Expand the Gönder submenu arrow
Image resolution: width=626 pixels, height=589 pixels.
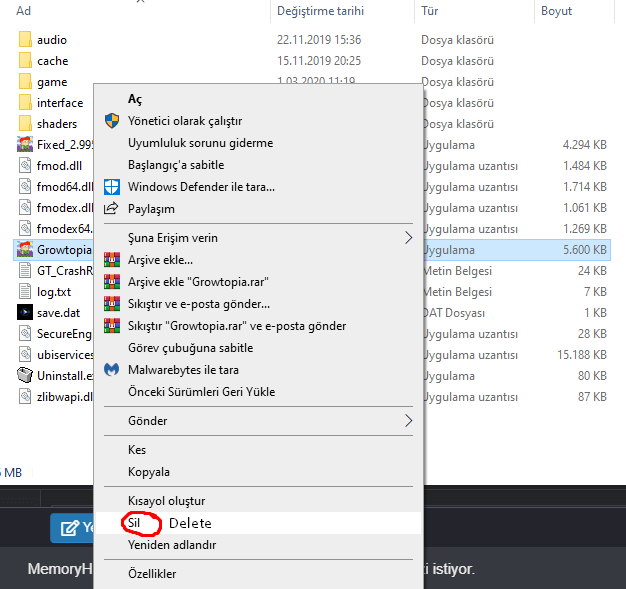(x=408, y=420)
